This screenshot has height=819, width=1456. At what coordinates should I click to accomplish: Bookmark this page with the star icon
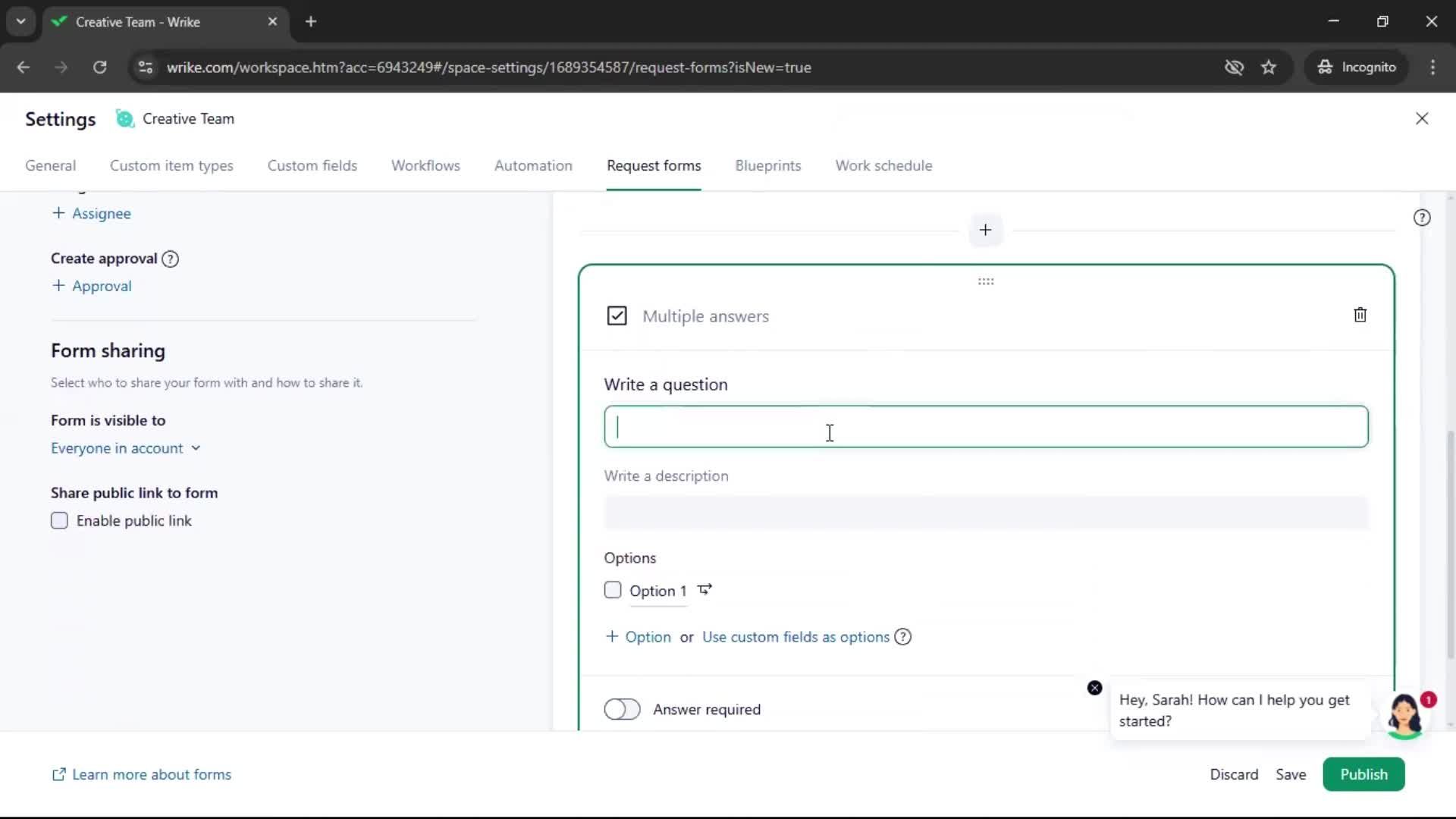(1269, 67)
